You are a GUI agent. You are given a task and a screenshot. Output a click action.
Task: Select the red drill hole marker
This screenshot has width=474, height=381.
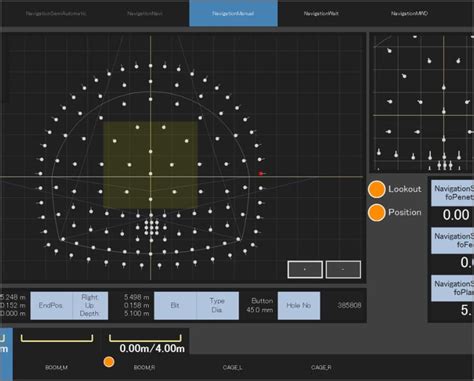(261, 173)
